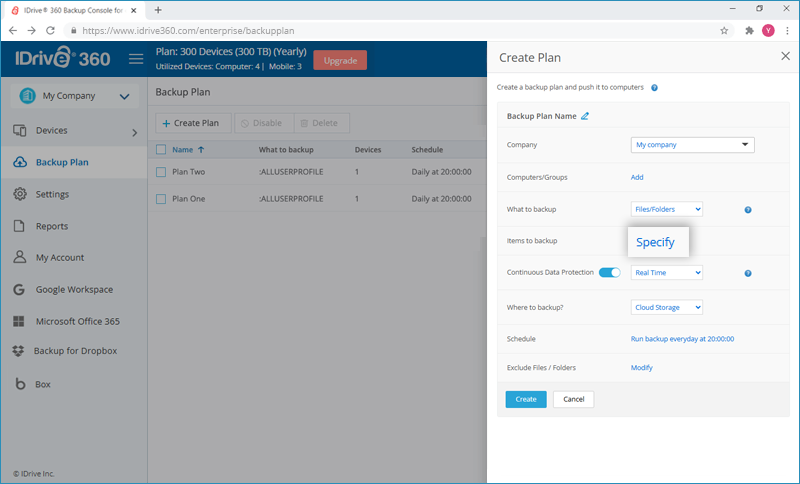Click help icon next to What to backup
This screenshot has height=484, width=800.
click(x=747, y=210)
